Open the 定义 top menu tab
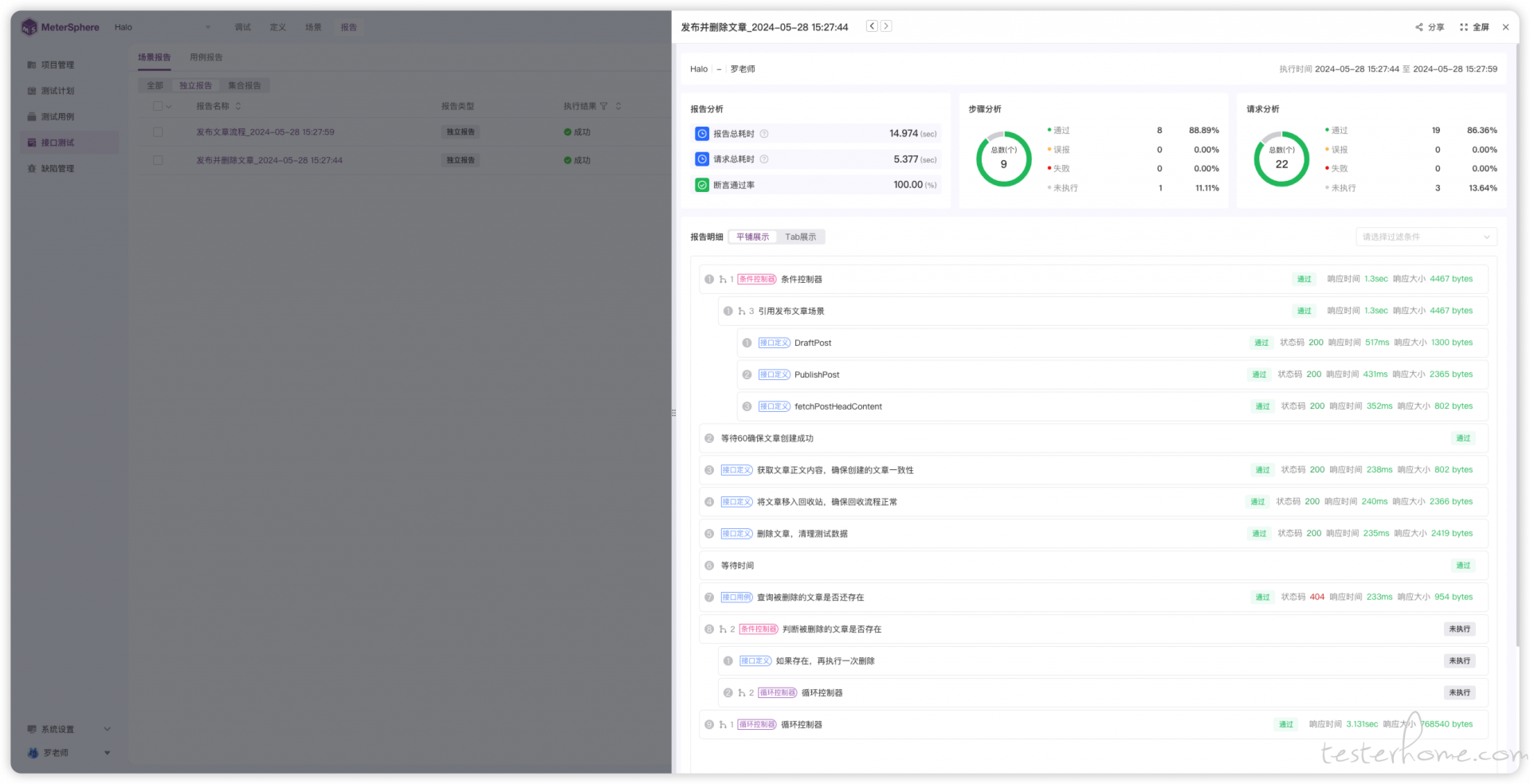The height and width of the screenshot is (784, 1530). [278, 27]
